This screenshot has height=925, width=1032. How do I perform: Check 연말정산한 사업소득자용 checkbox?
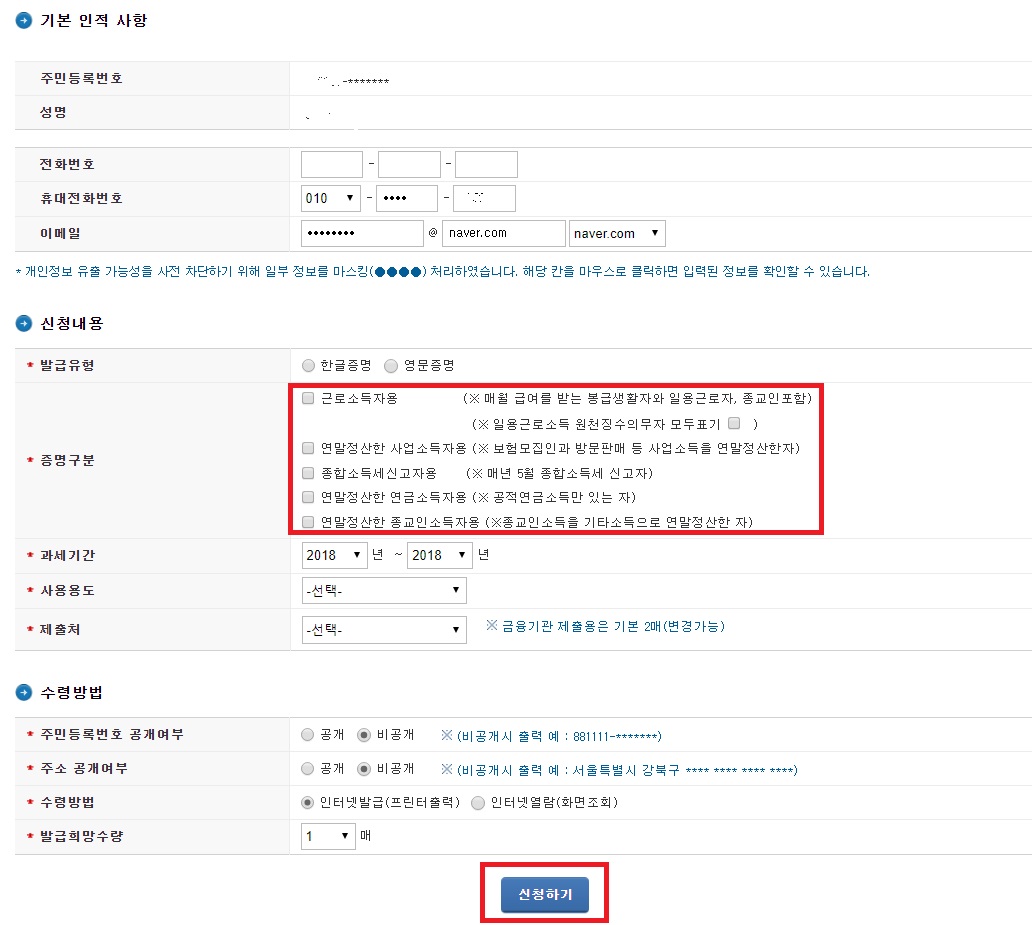click(x=307, y=448)
